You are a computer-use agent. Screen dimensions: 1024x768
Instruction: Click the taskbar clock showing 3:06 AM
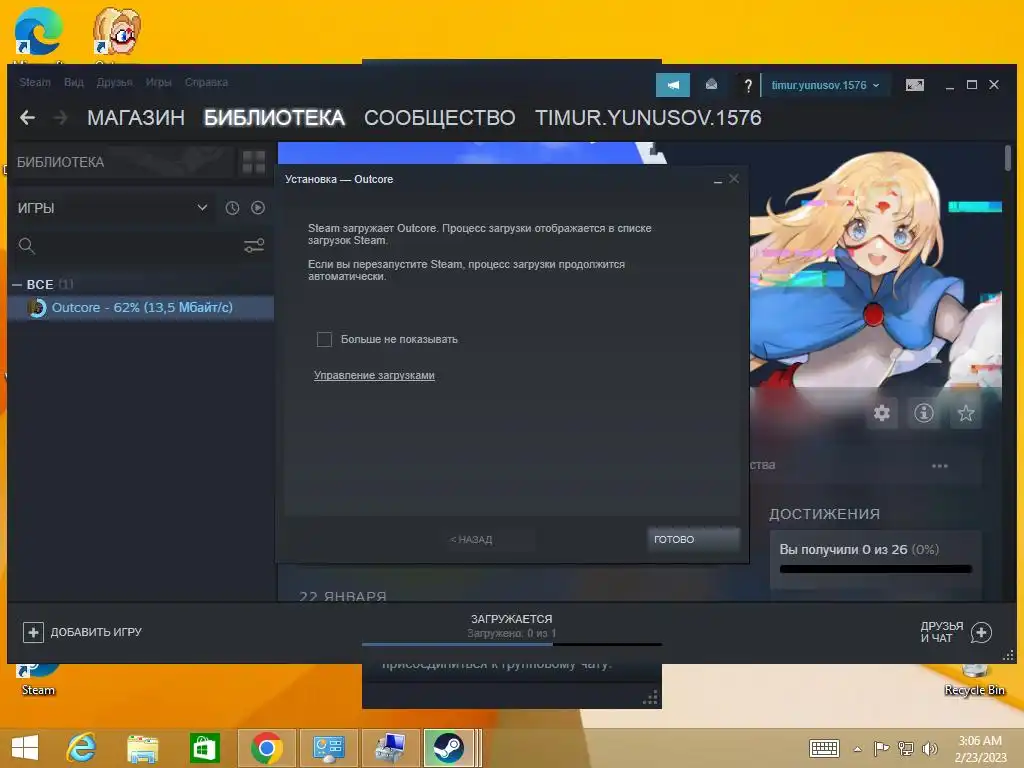[x=980, y=748]
